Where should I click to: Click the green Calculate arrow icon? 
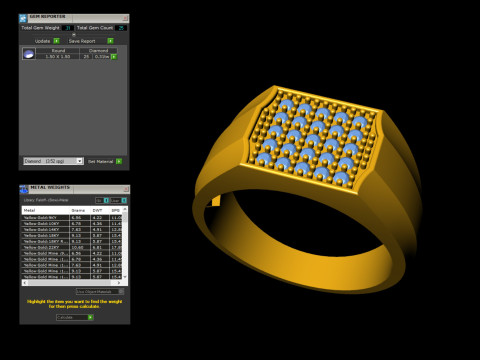pyautogui.click(x=91, y=317)
